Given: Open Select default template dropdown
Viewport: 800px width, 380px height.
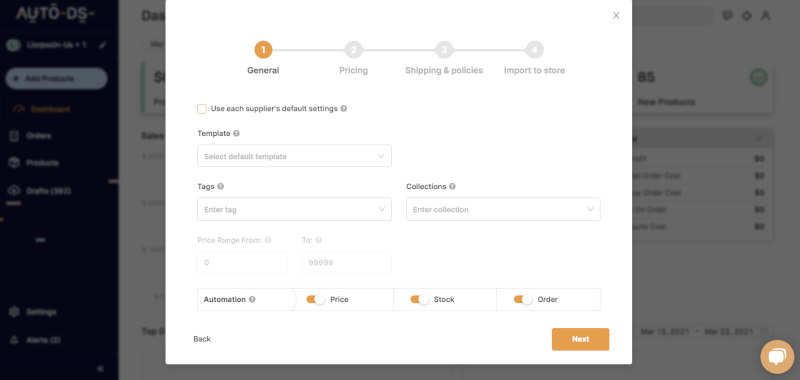Looking at the screenshot, I should [294, 156].
